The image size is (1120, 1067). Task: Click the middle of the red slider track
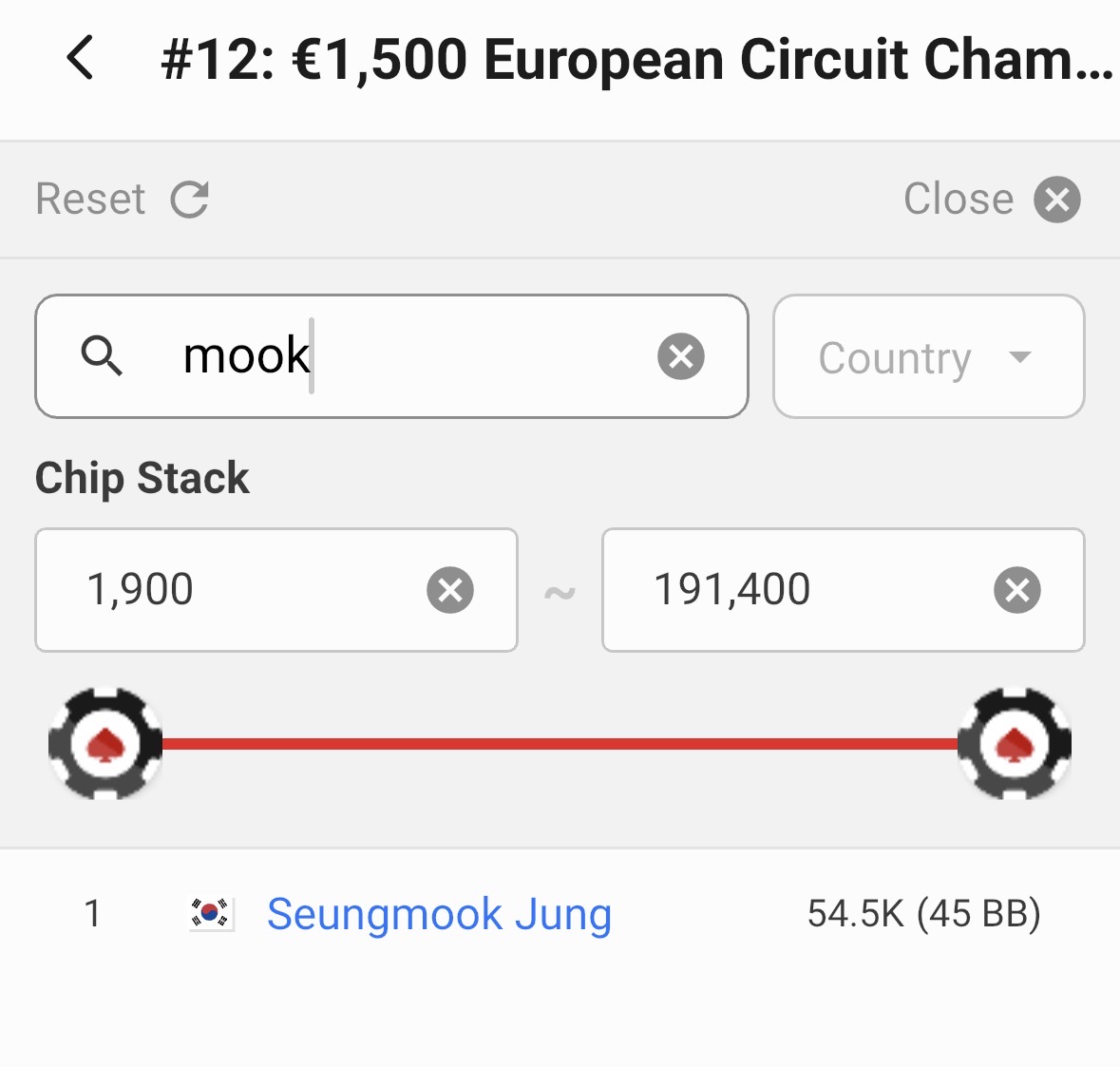(x=560, y=744)
